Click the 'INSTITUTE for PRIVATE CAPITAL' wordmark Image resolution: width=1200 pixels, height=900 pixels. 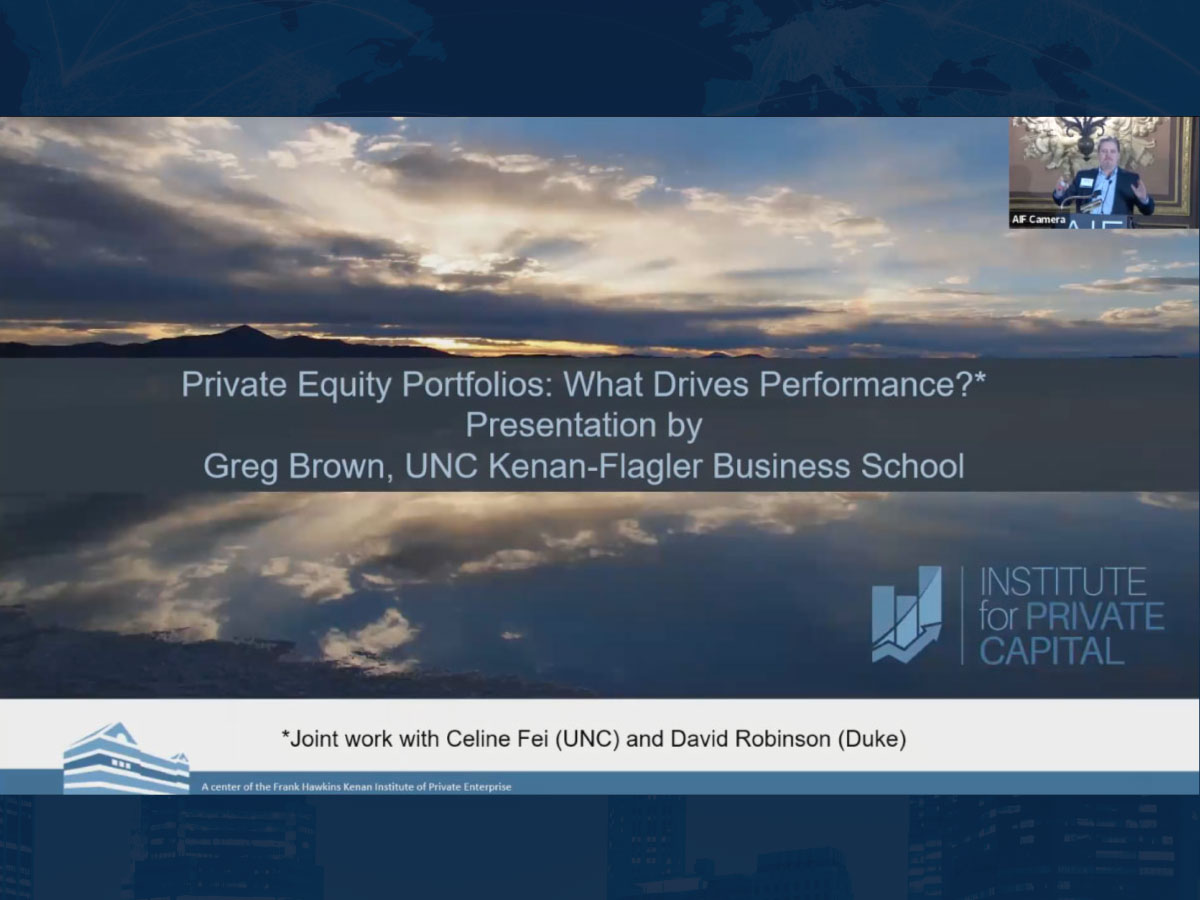(x=1071, y=616)
